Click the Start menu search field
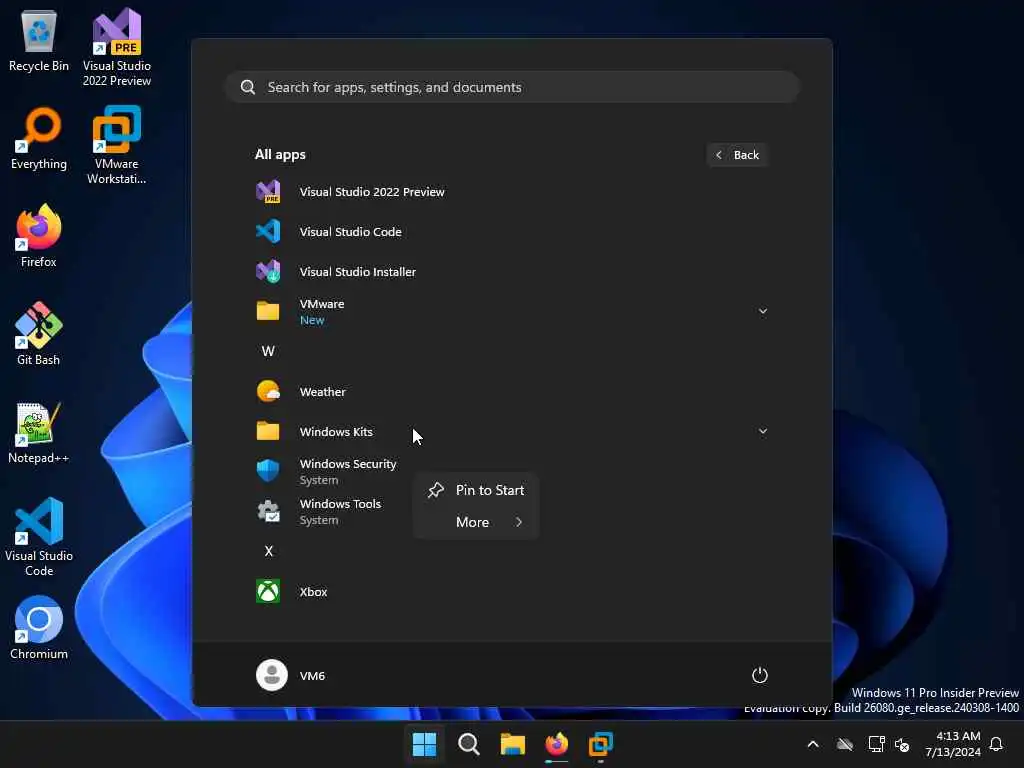The height and width of the screenshot is (768, 1024). pos(513,88)
